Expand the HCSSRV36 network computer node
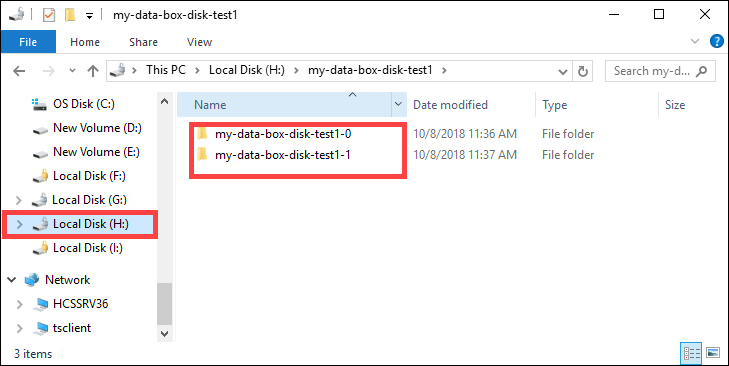Image resolution: width=729 pixels, height=366 pixels. 19,304
